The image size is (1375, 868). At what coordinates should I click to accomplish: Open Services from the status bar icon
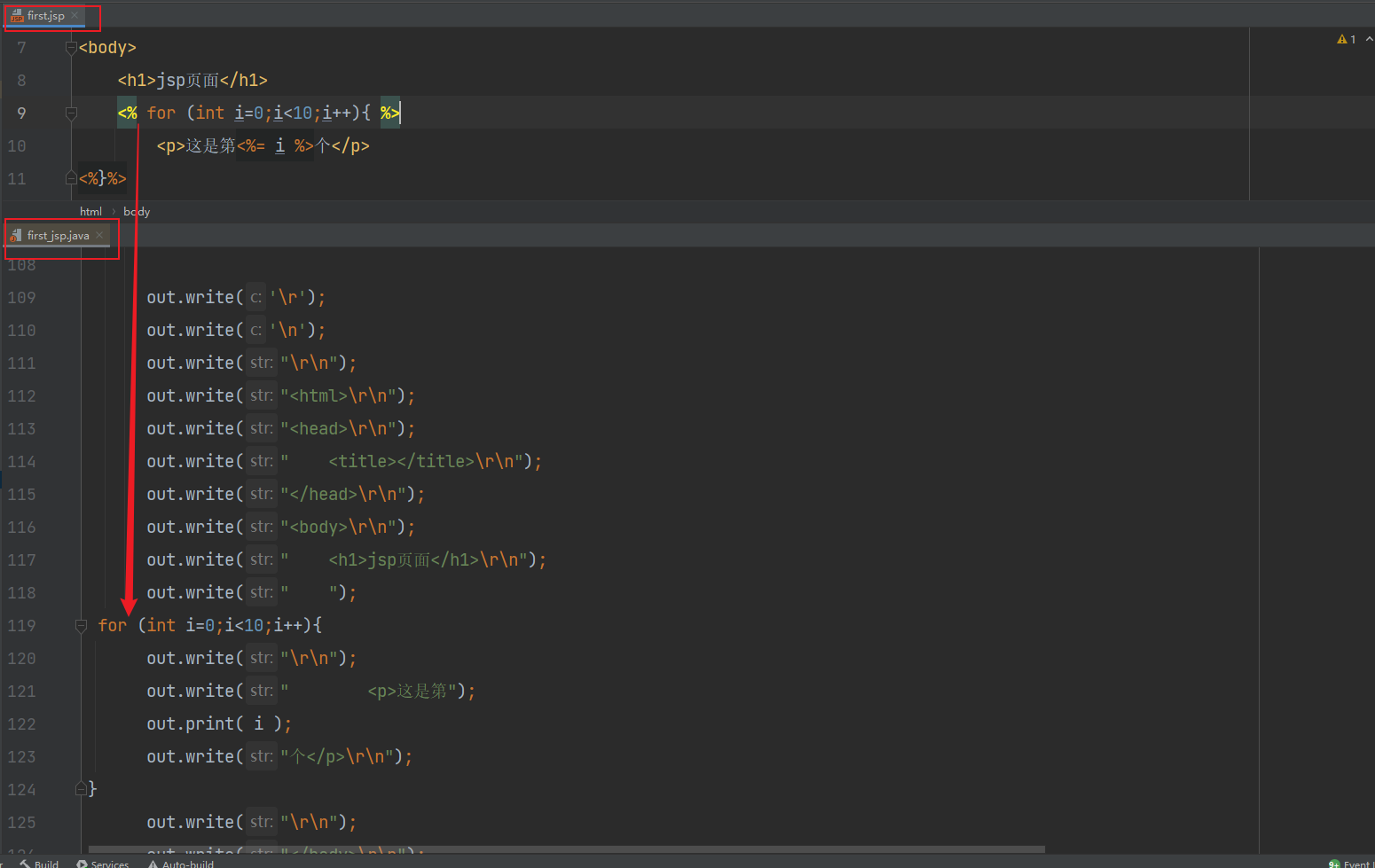(82, 864)
